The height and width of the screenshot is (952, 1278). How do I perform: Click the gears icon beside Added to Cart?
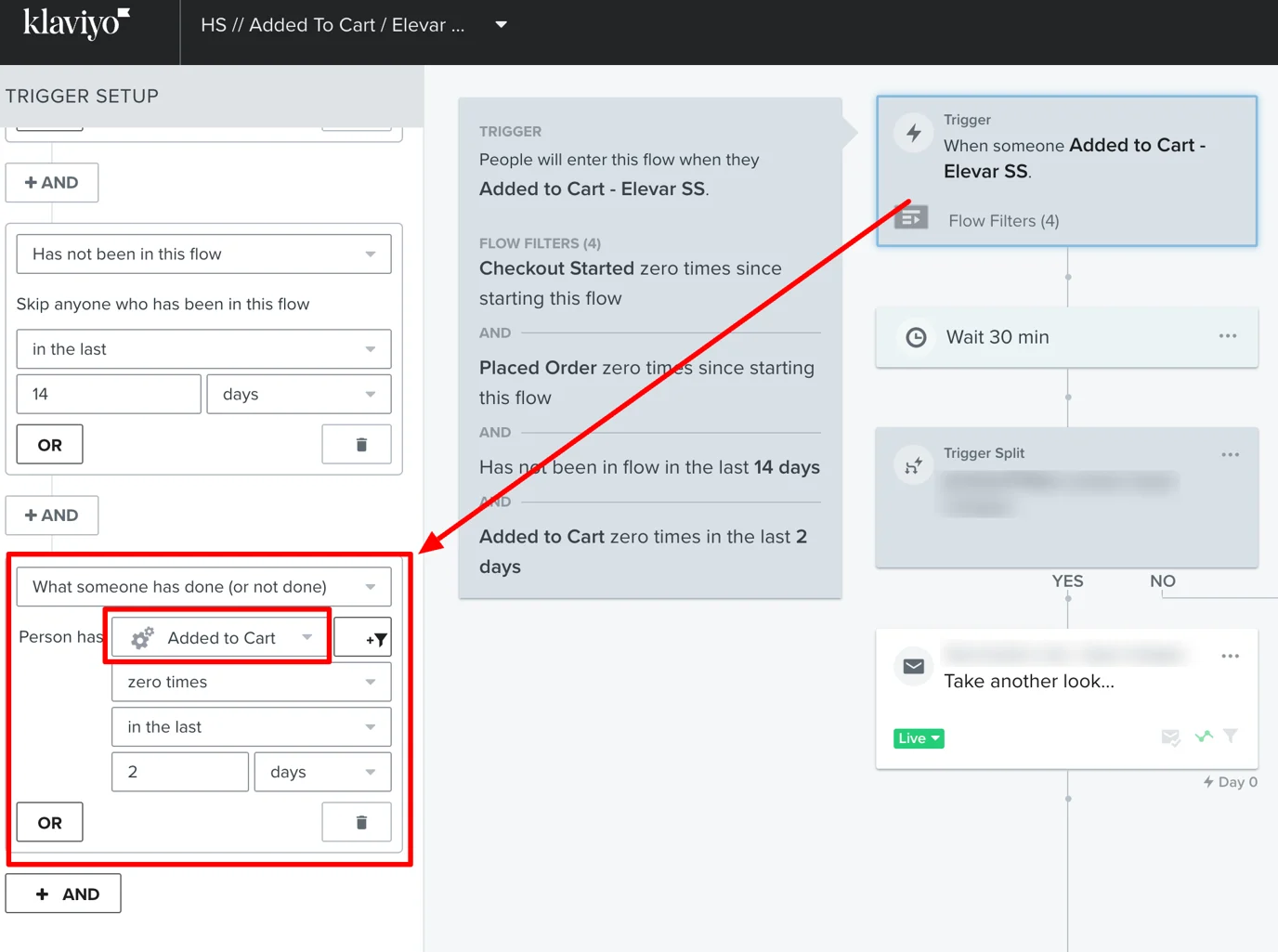pos(142,638)
